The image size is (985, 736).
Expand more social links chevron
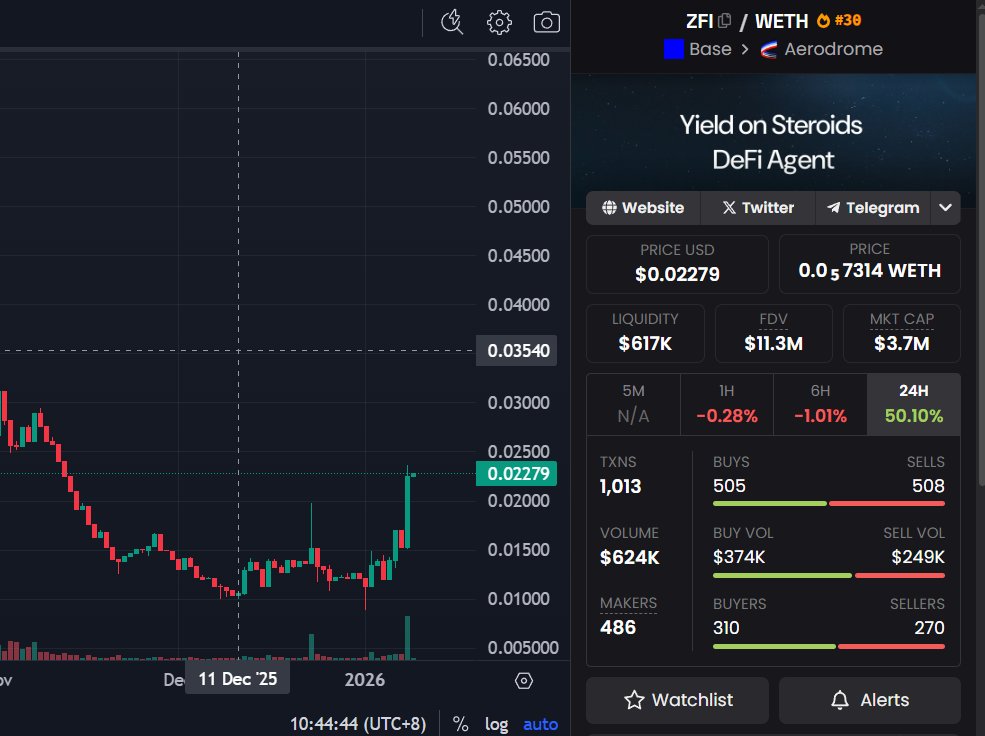[x=945, y=208]
